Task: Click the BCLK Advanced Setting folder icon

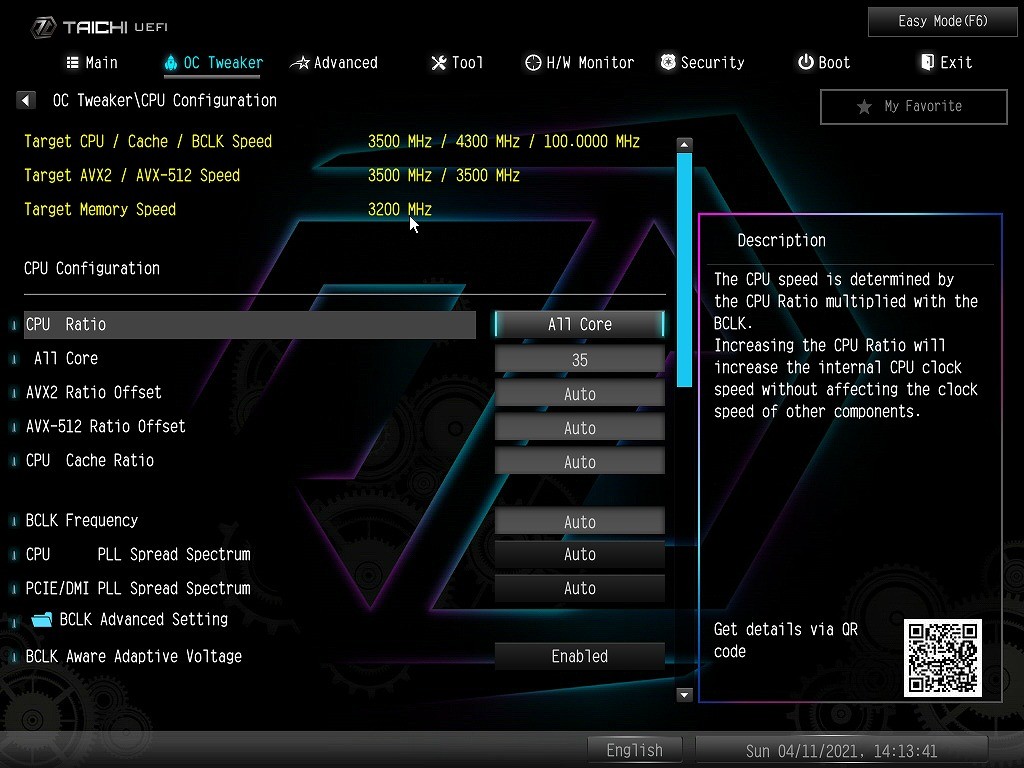Action: [42, 619]
